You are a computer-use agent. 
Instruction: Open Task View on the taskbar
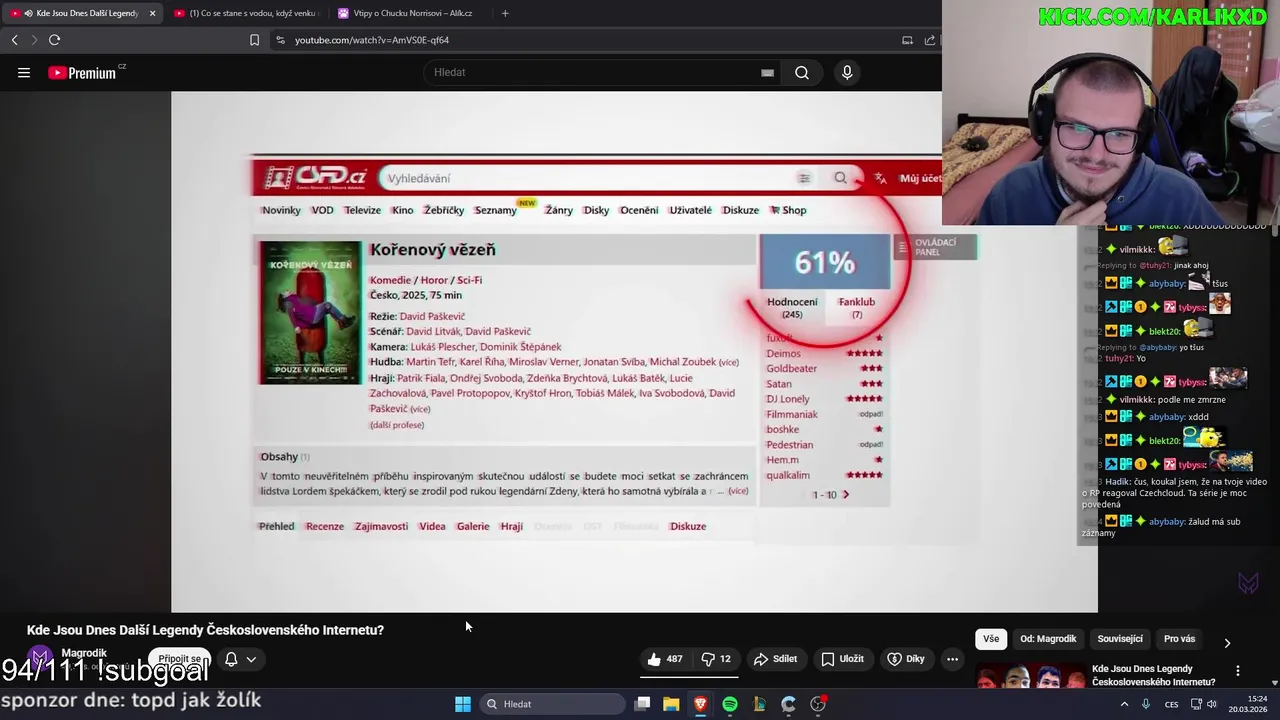(x=642, y=704)
